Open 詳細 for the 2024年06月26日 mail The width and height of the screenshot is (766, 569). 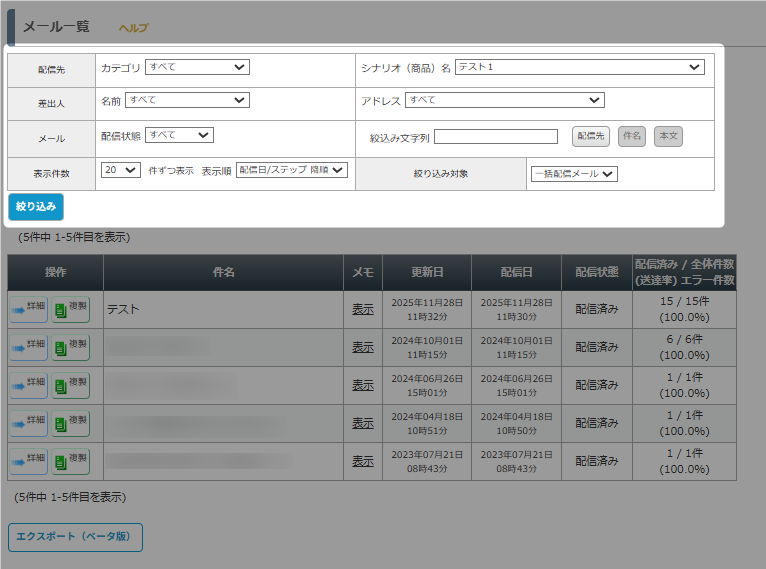tap(28, 385)
